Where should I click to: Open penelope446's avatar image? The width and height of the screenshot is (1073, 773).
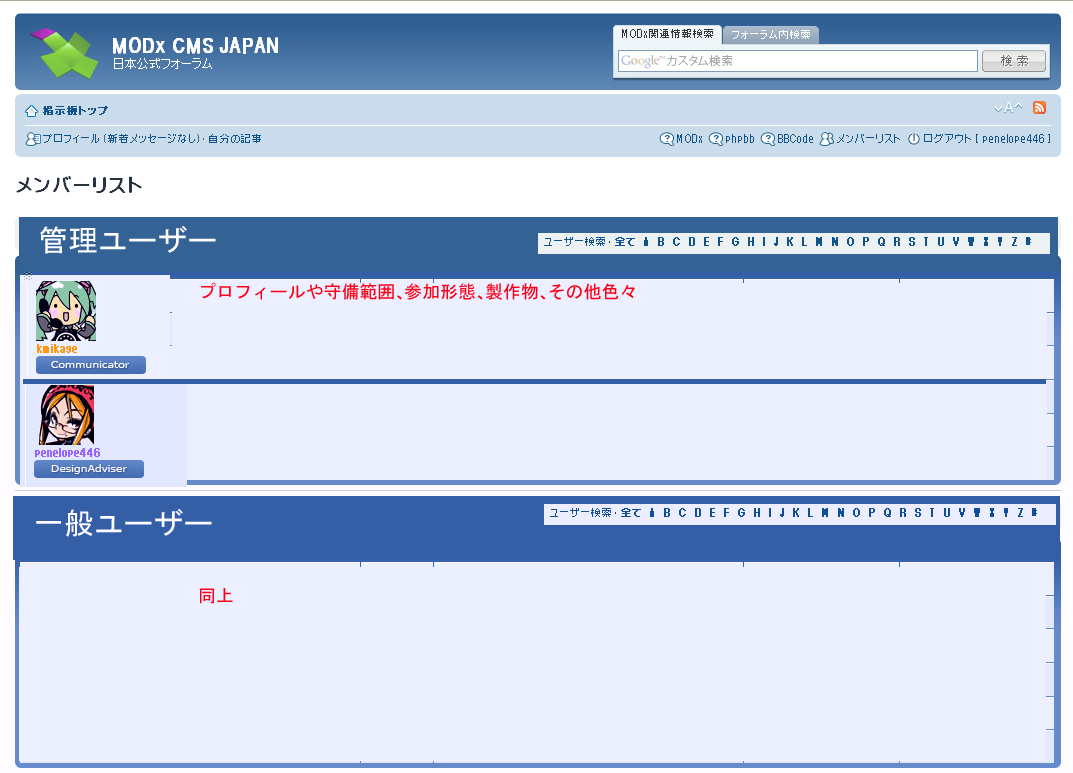tap(66, 415)
